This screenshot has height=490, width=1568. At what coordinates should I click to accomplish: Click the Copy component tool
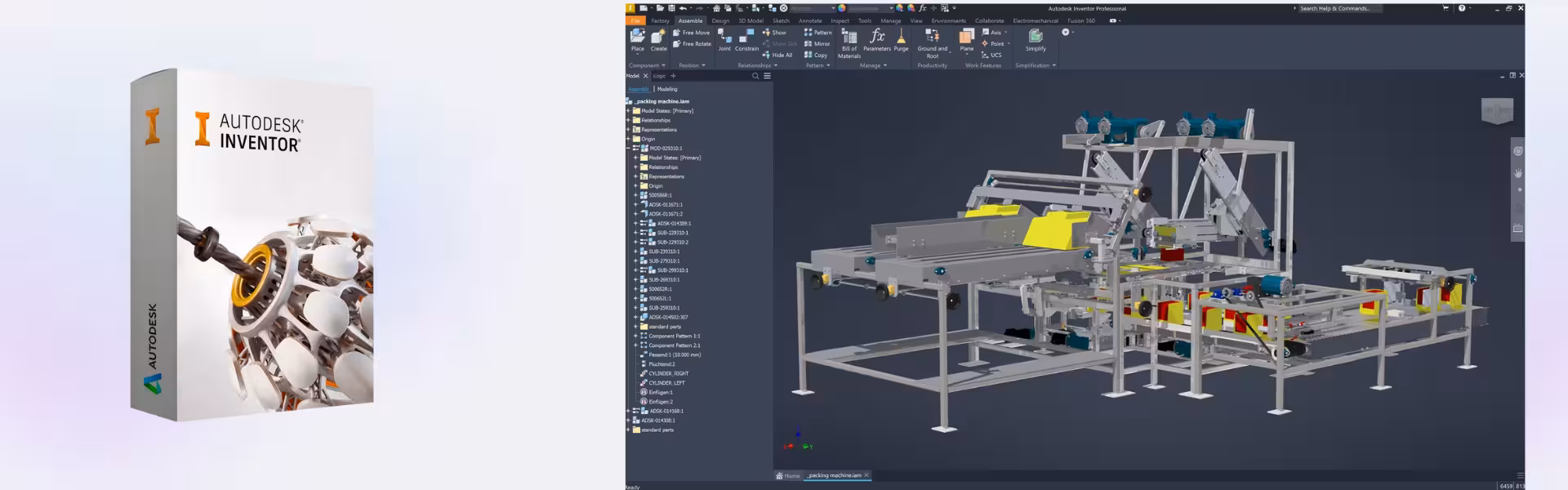click(x=816, y=56)
